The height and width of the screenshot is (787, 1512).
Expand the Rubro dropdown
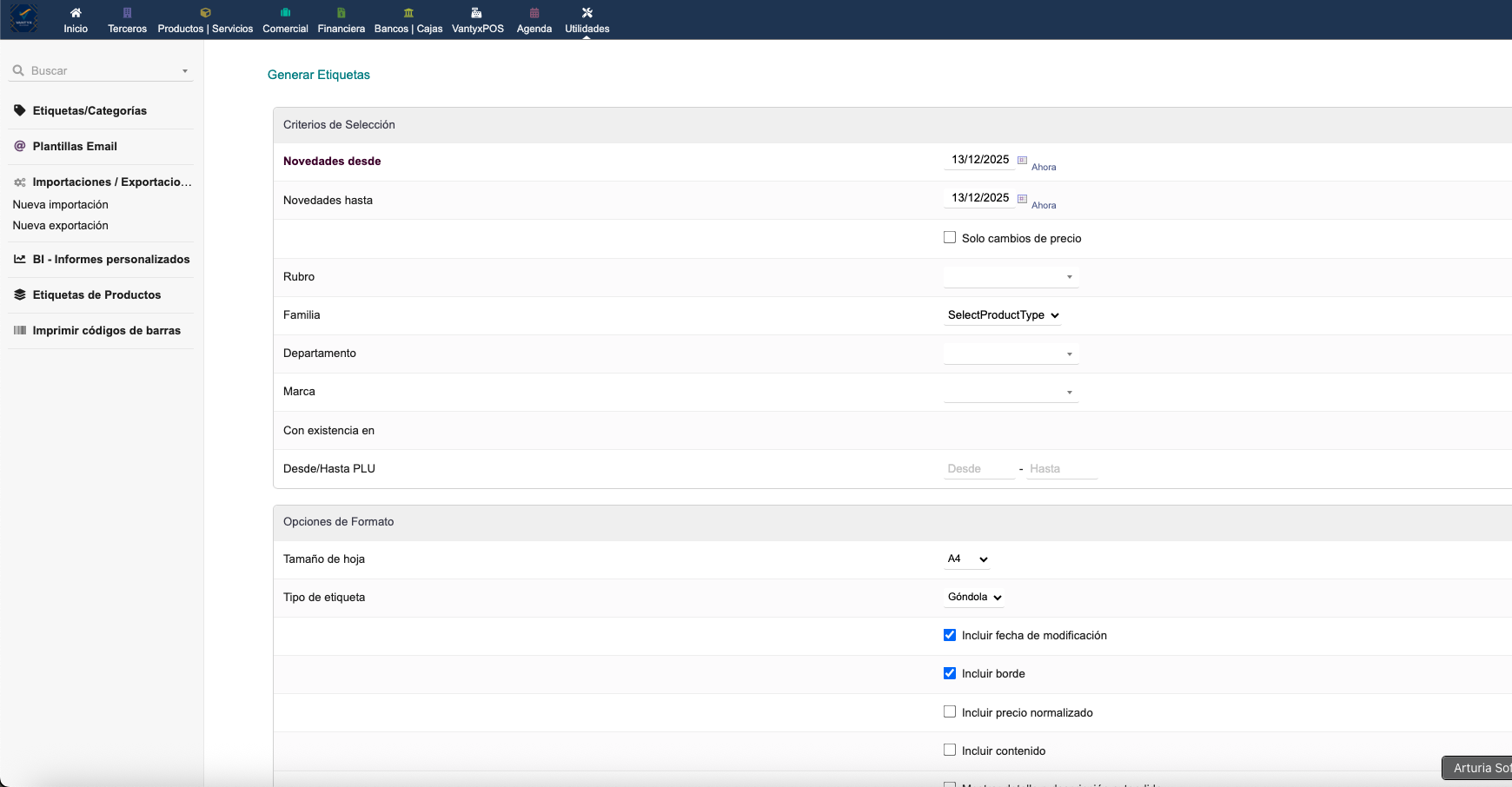(1011, 277)
